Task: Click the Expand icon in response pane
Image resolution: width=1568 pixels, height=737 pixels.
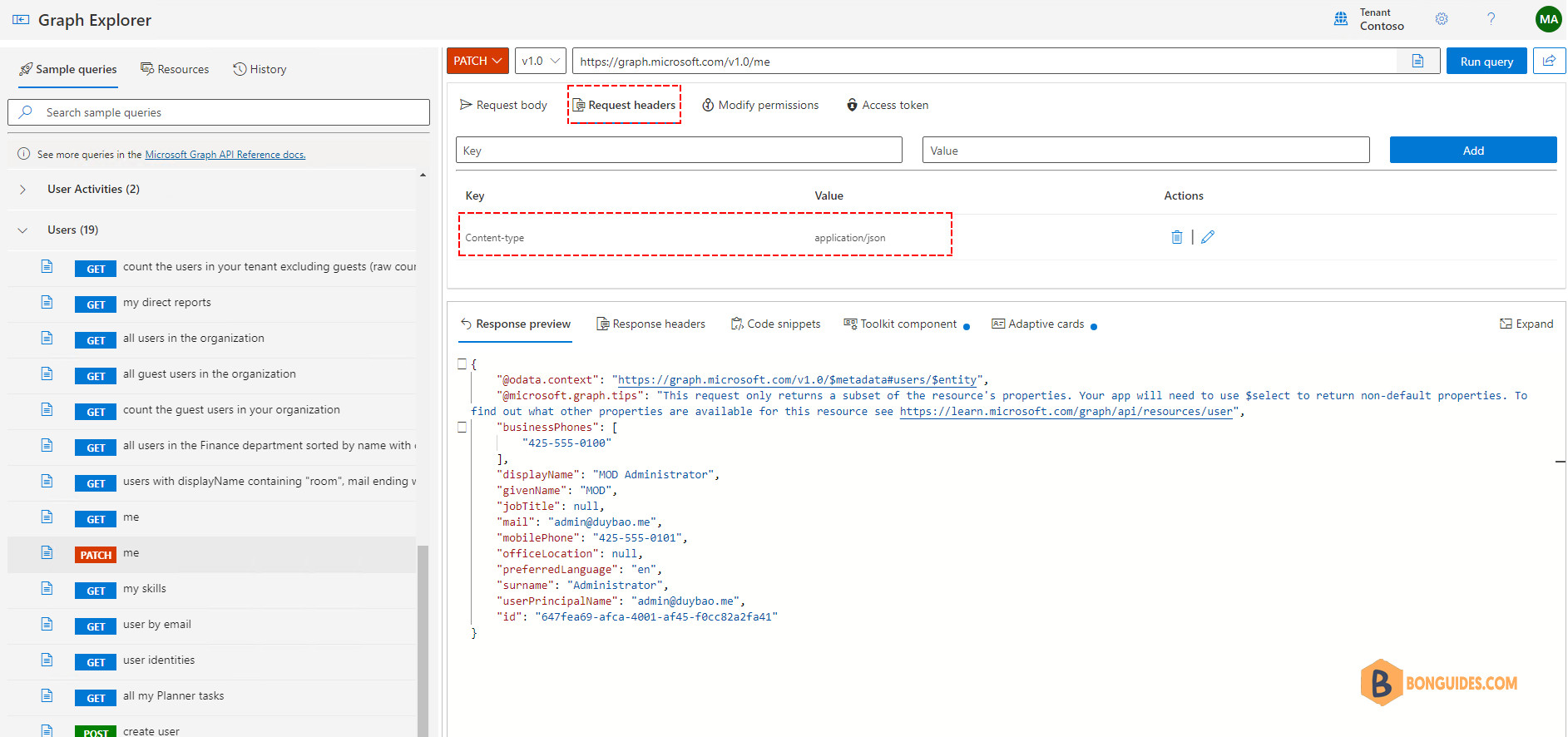Action: [x=1506, y=324]
